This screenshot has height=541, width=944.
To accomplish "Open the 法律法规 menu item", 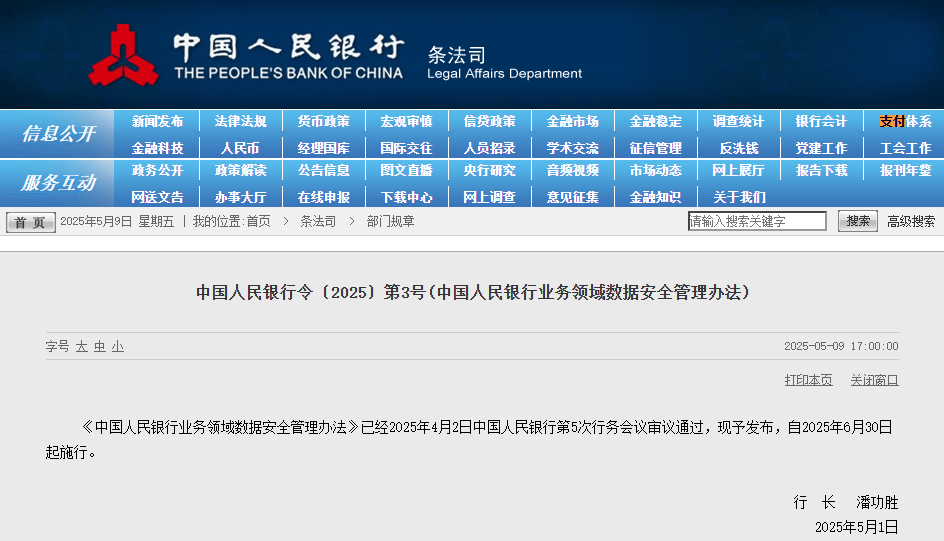I will coord(240,122).
